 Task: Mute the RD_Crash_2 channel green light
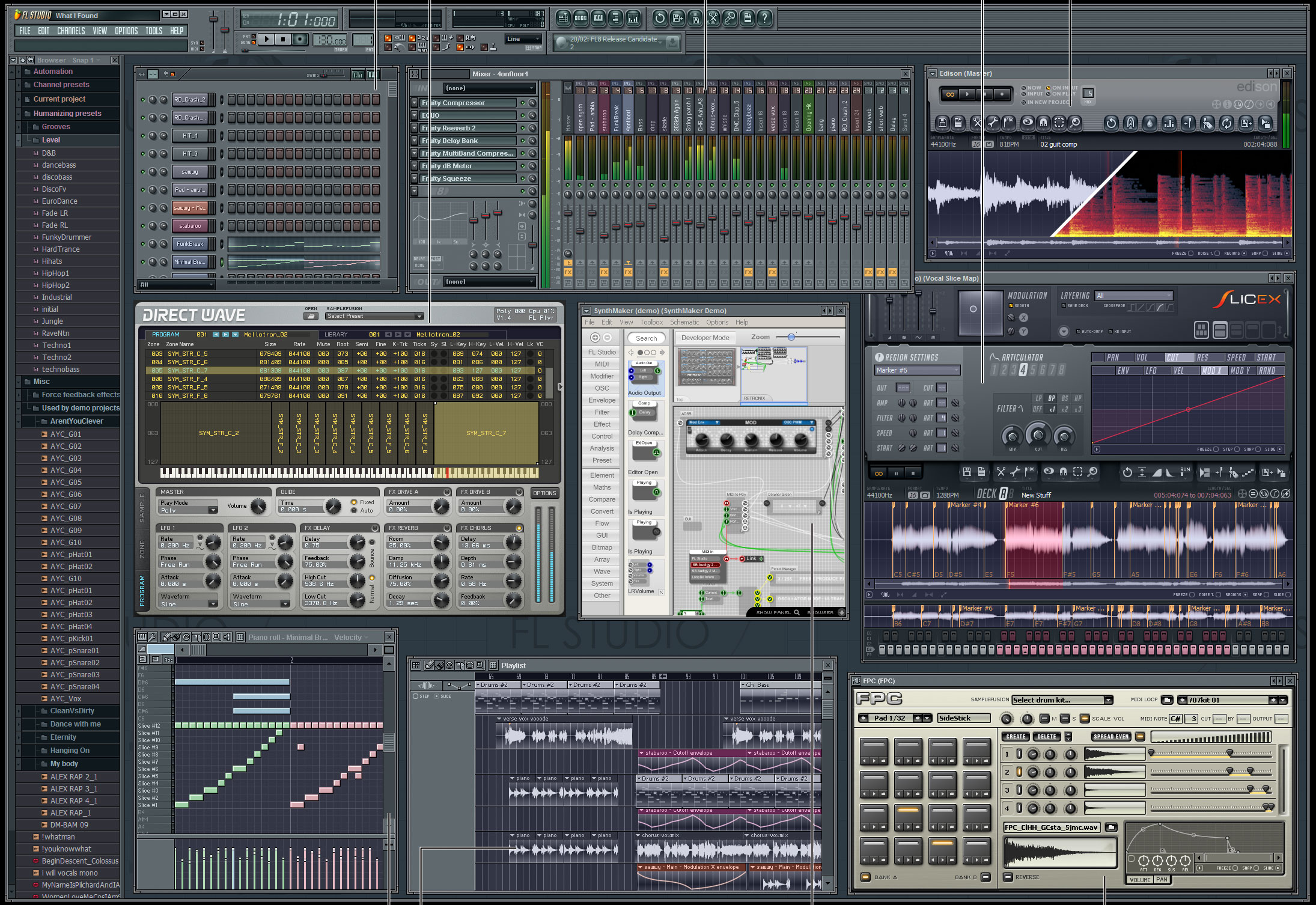coord(143,100)
